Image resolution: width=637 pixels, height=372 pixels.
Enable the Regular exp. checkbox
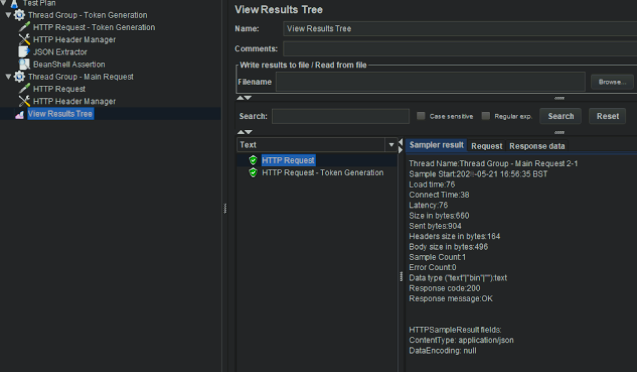click(485, 116)
